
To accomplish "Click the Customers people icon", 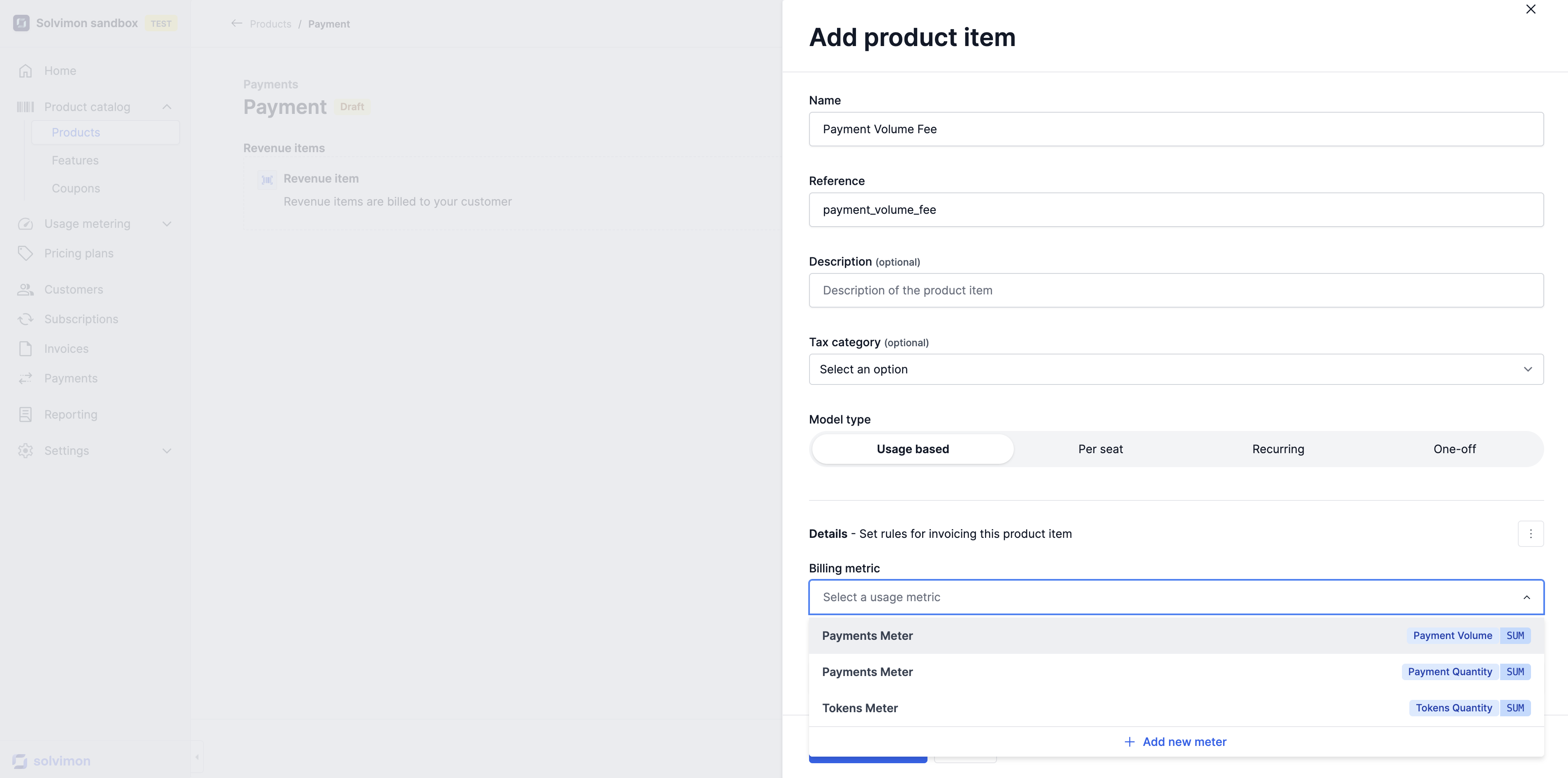I will click(25, 290).
